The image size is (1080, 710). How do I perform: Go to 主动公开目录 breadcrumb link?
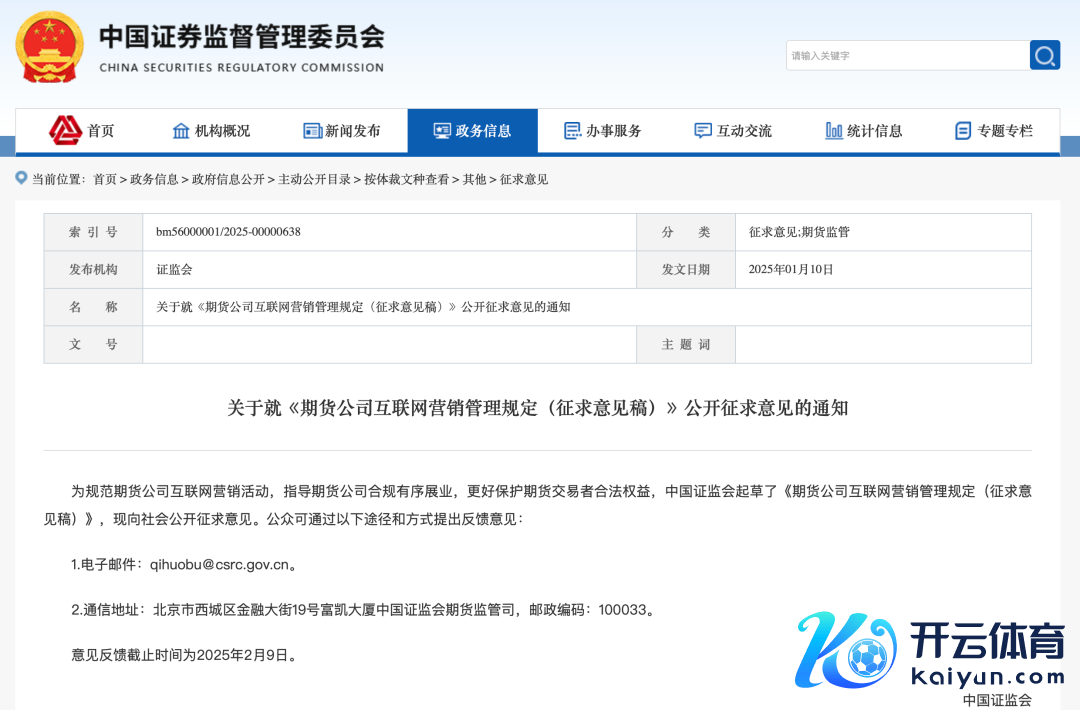pos(314,179)
